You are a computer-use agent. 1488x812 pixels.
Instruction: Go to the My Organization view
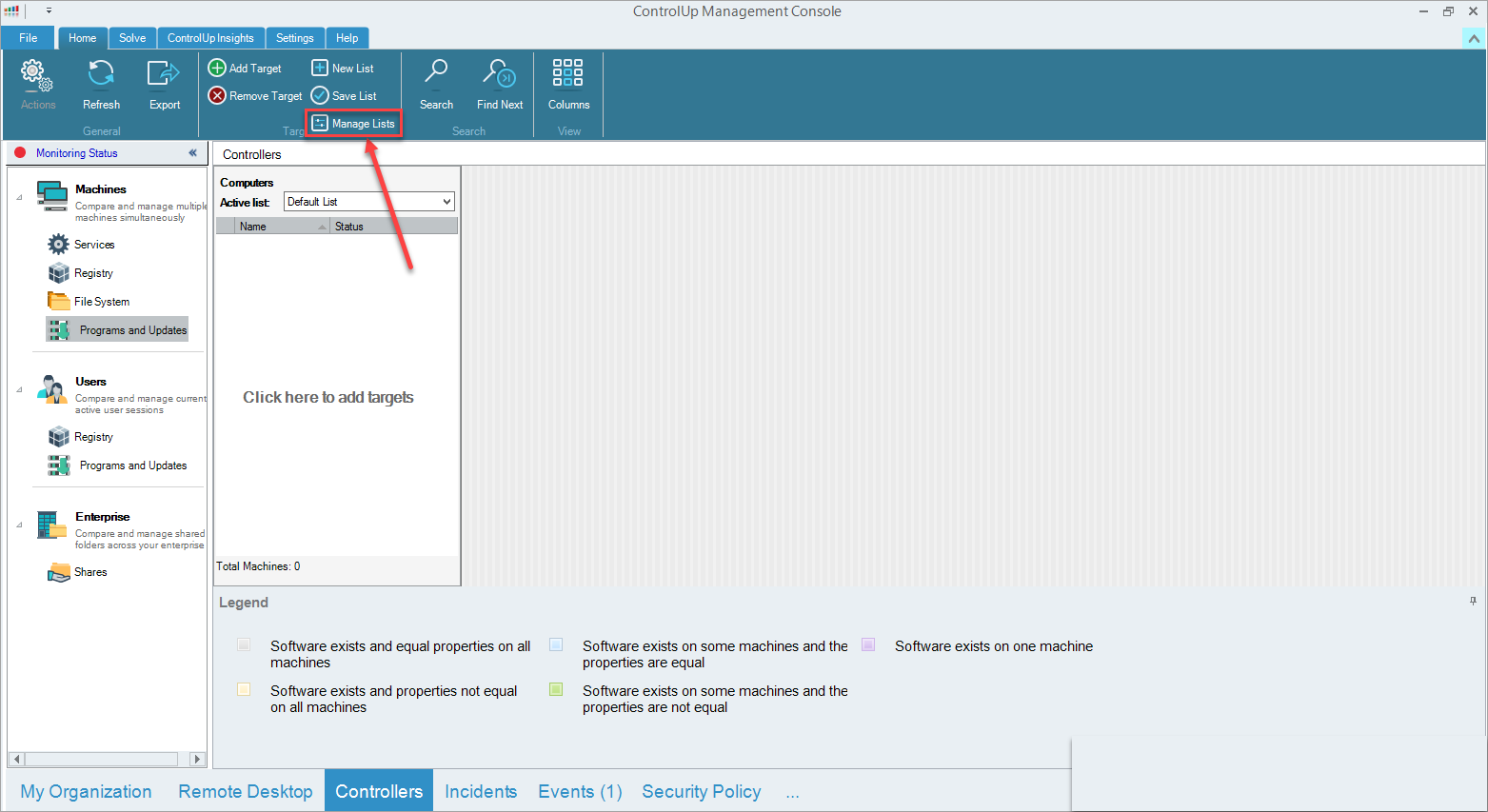(86, 792)
